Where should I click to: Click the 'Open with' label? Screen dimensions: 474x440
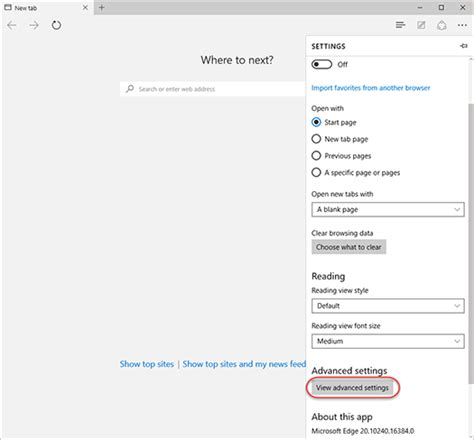pos(328,108)
